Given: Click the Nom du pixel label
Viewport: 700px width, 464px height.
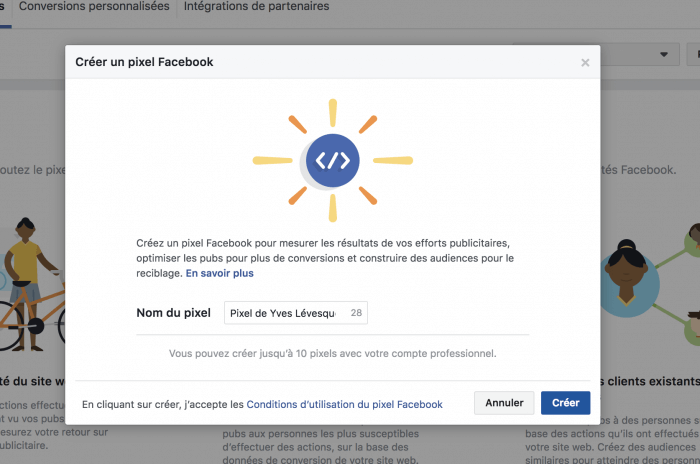Looking at the screenshot, I should coord(173,313).
